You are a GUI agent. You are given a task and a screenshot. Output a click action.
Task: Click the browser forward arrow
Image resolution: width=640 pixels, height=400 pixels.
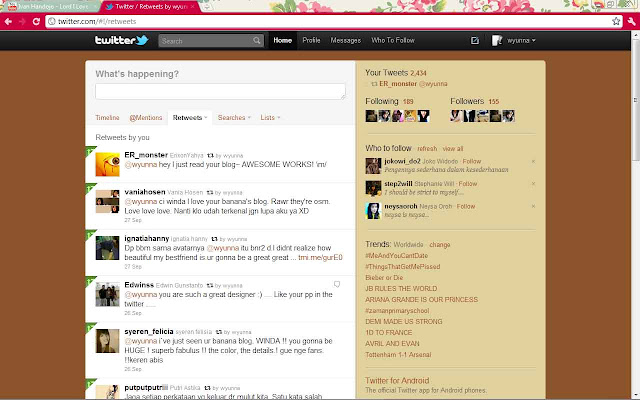(x=22, y=21)
